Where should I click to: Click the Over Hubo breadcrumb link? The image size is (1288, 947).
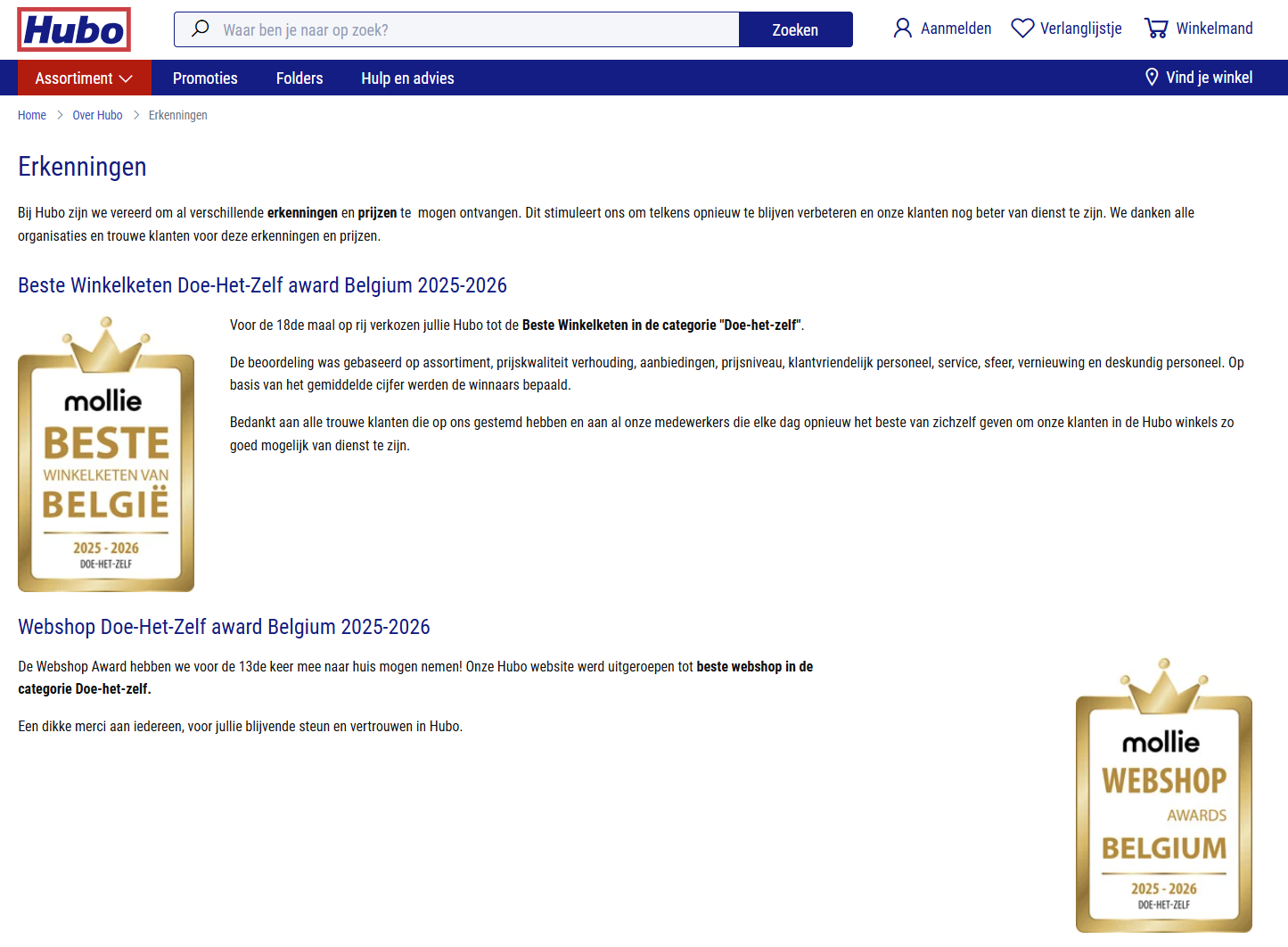coord(97,115)
